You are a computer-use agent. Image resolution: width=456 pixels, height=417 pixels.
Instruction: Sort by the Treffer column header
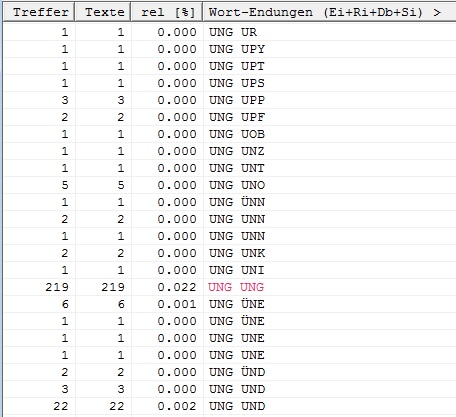pos(39,12)
